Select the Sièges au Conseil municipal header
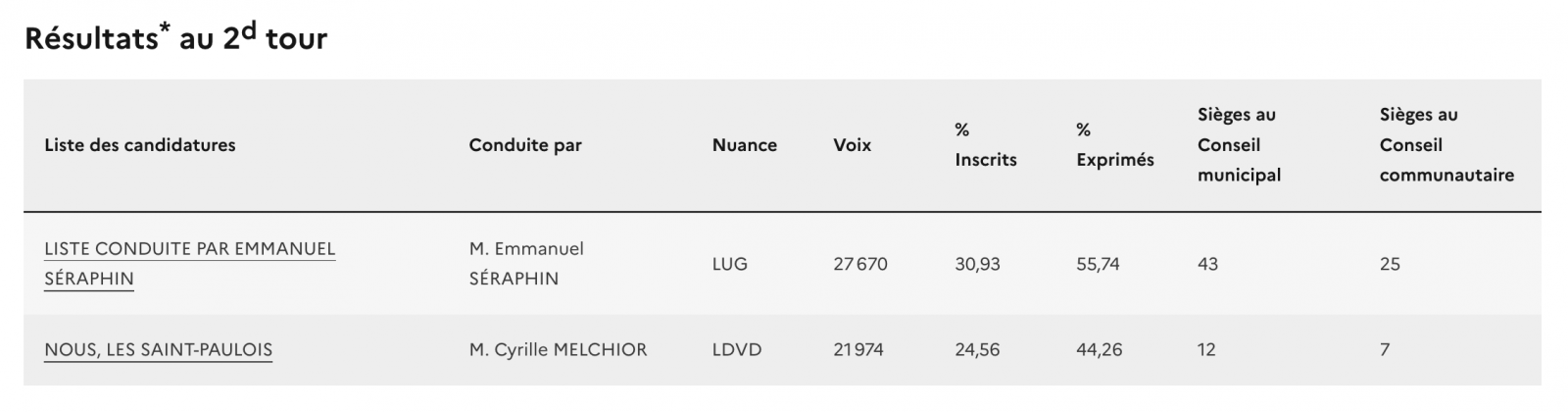This screenshot has height=412, width=1568. click(1239, 145)
